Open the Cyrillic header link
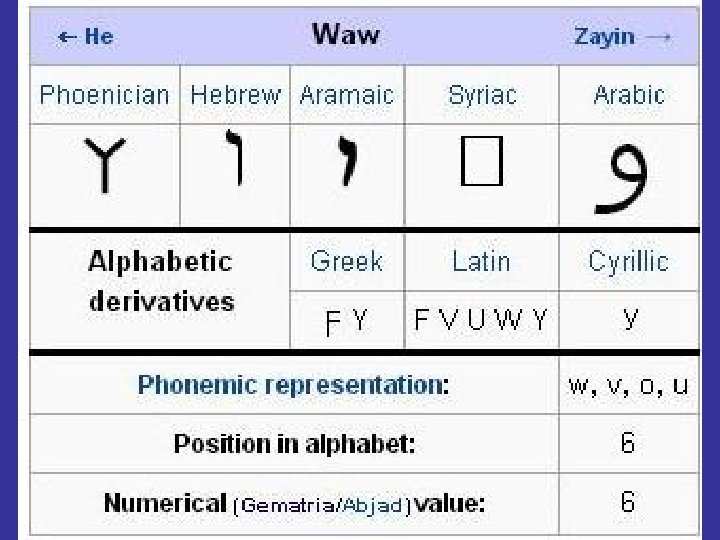Screen dimensions: 720x540 coord(628,262)
